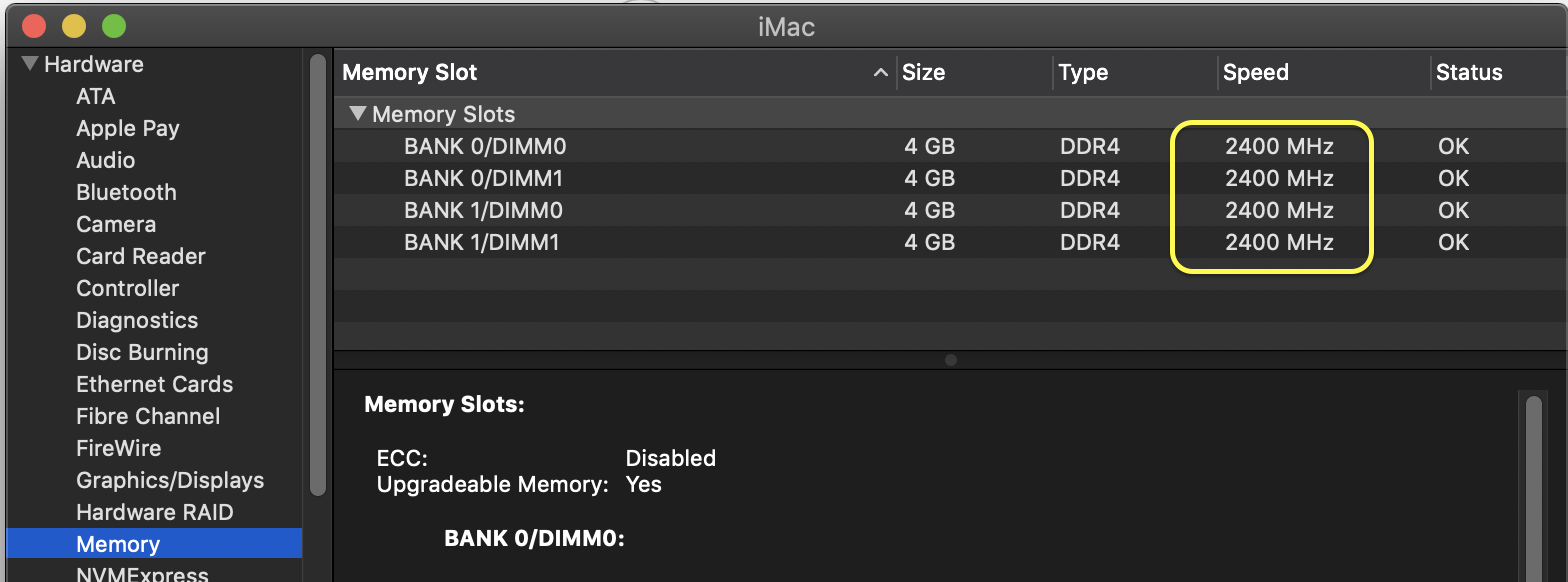This screenshot has height=582, width=1568.
Task: Select the BANK 0/DIMM0 row
Action: (x=485, y=147)
